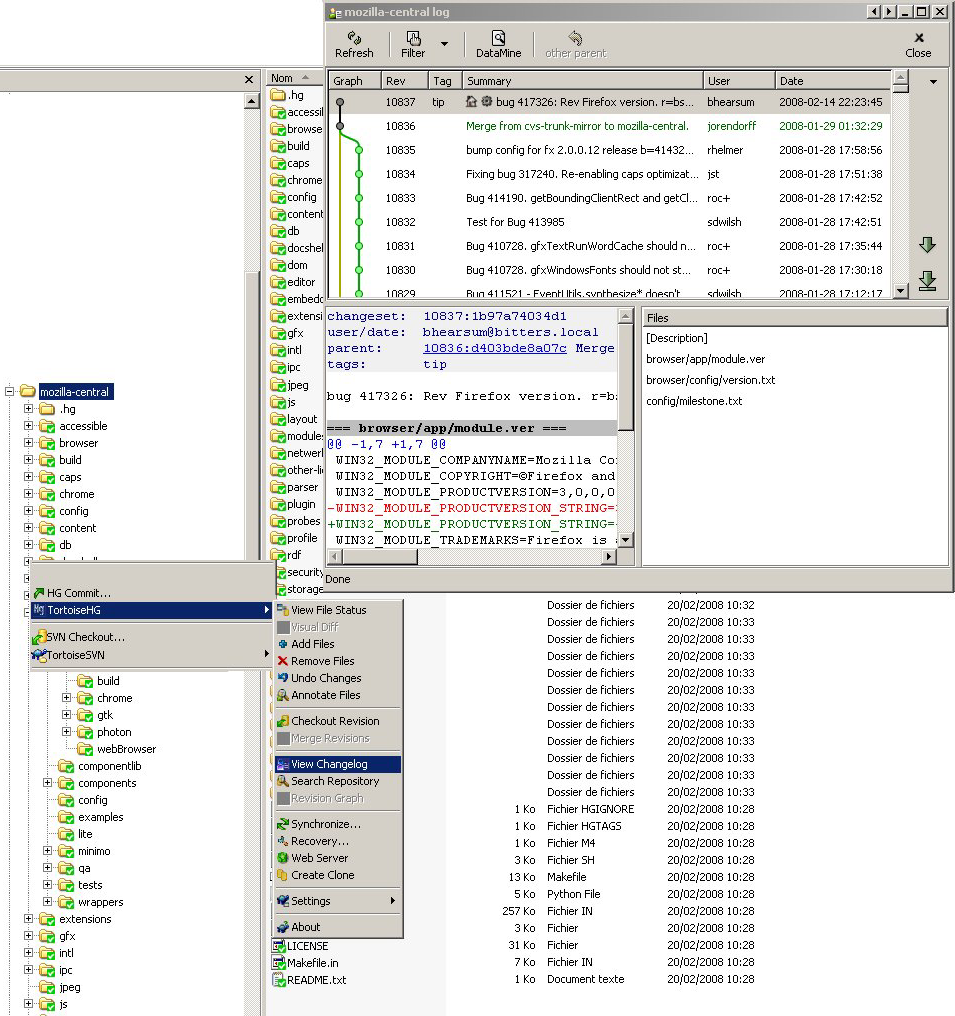This screenshot has height=1016, width=955.
Task: Sort by the Date column header
Action: (x=833, y=81)
